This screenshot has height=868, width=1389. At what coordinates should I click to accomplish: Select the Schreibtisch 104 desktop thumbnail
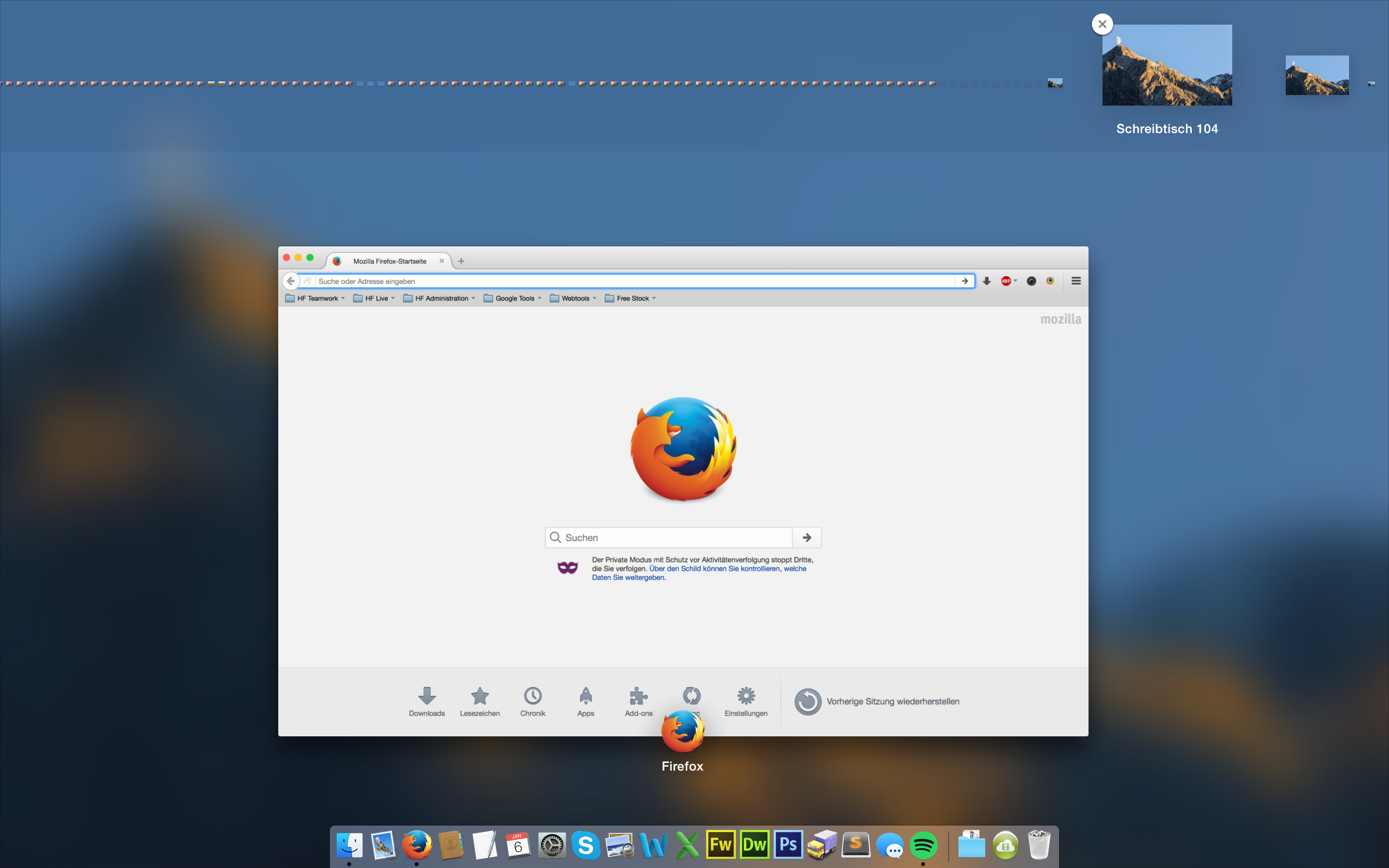[x=1167, y=65]
